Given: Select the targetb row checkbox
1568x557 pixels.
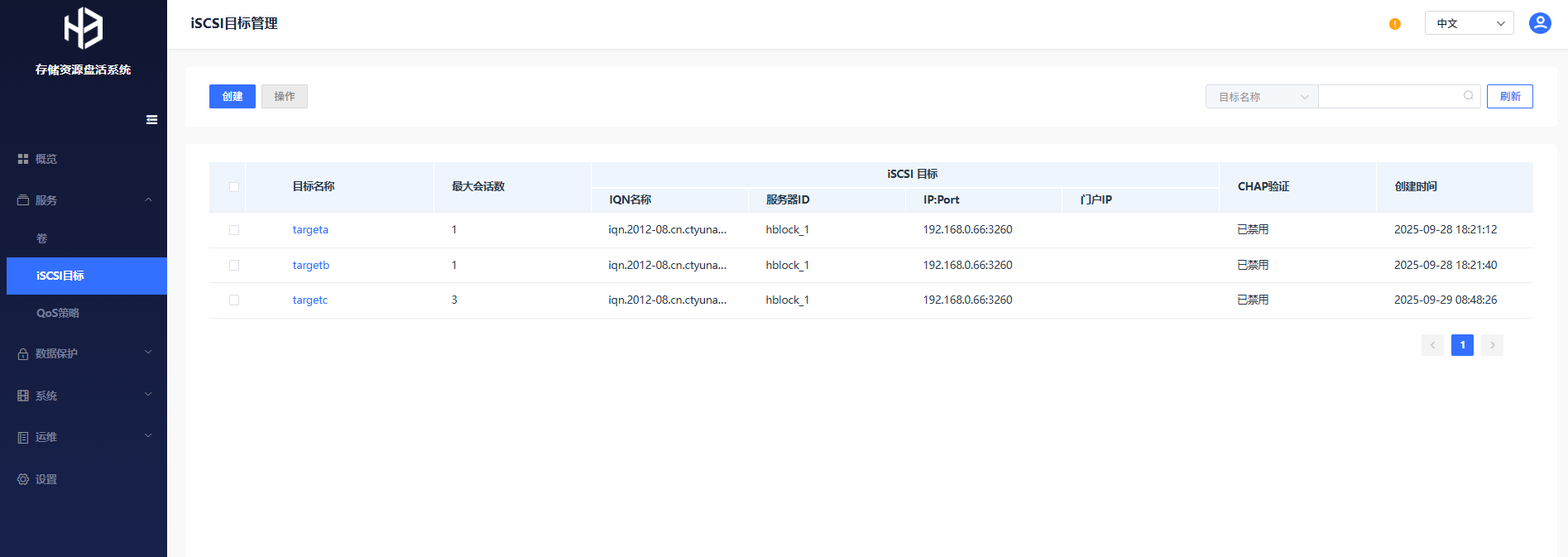Looking at the screenshot, I should (234, 266).
